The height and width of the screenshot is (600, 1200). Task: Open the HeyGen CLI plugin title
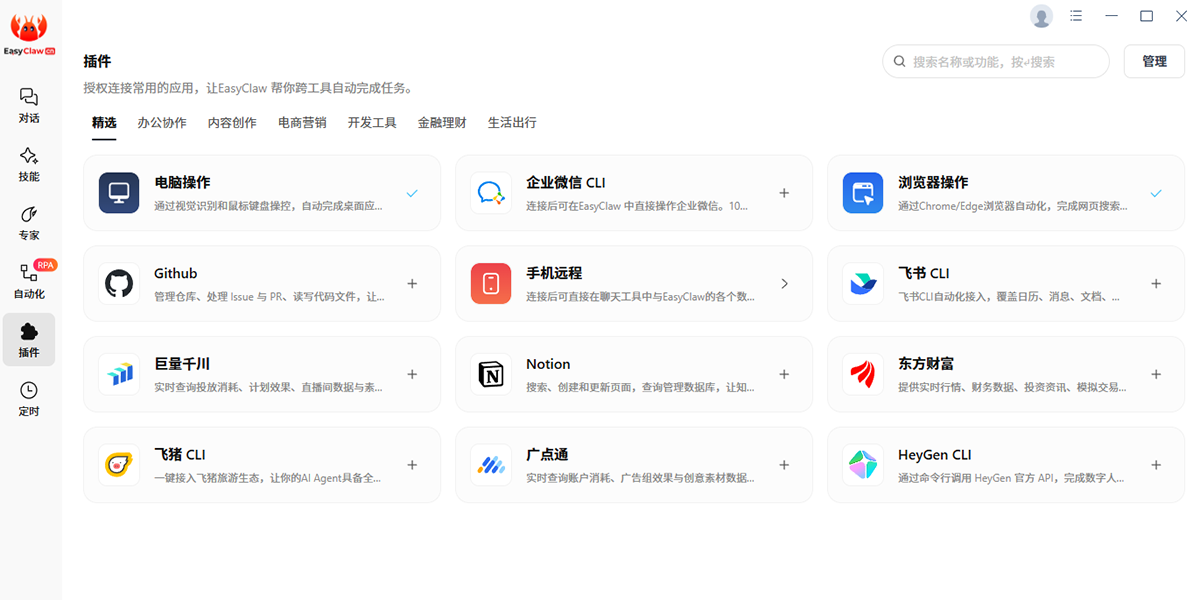pos(935,455)
